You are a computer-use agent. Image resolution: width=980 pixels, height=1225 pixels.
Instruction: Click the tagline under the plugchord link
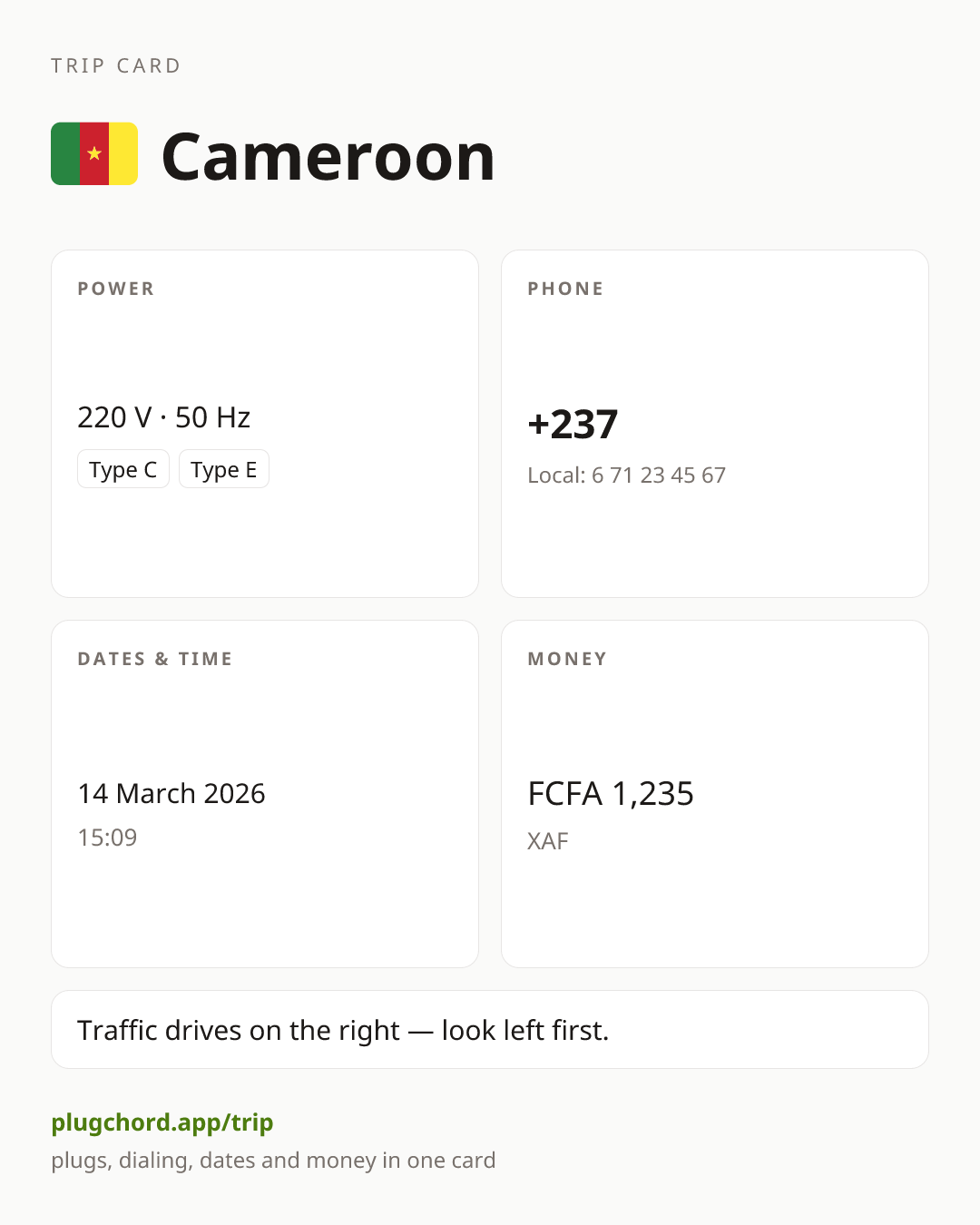[x=273, y=1161]
